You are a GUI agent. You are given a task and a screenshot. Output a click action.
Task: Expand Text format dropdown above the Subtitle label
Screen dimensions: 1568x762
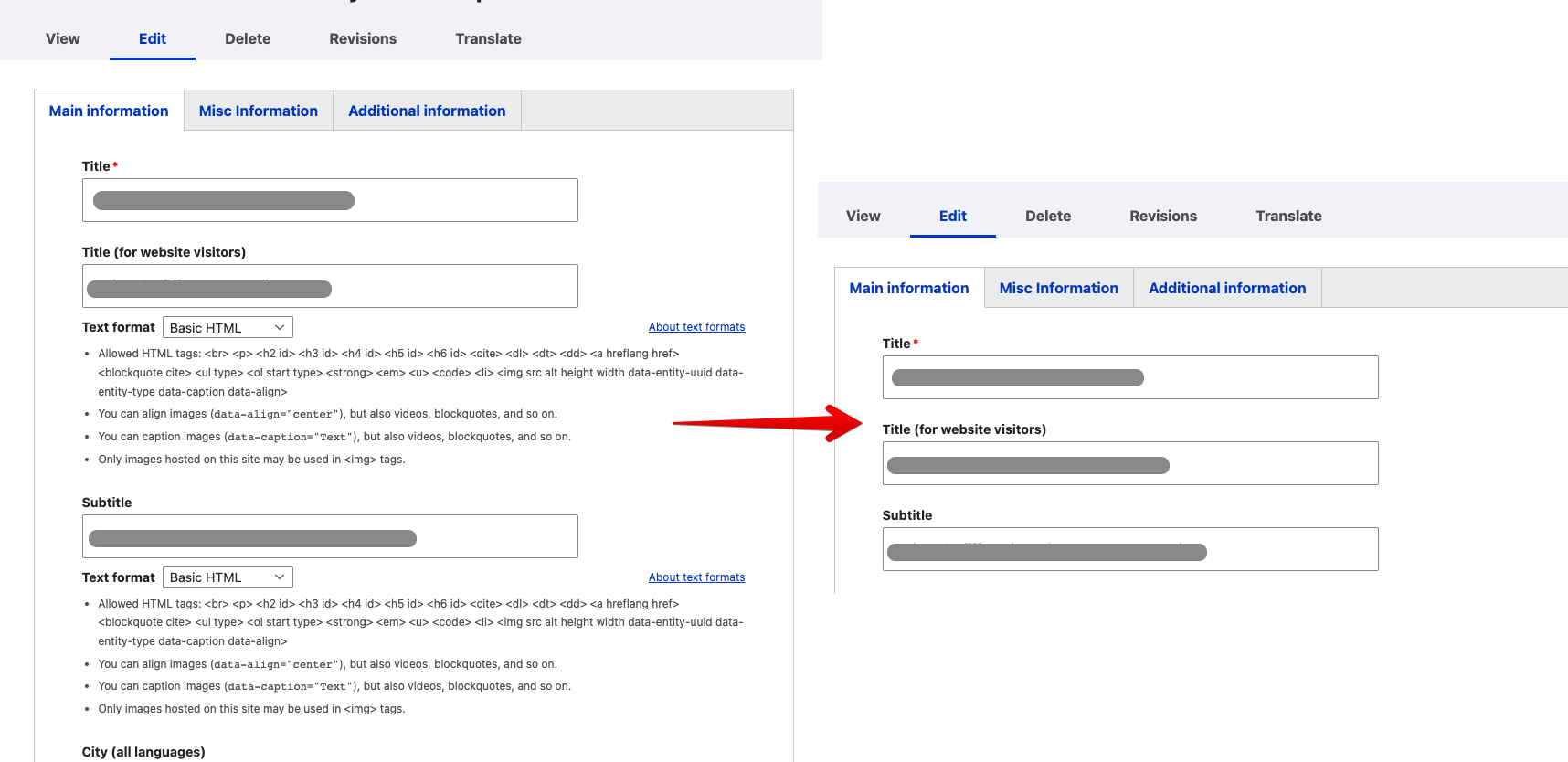[x=228, y=327]
